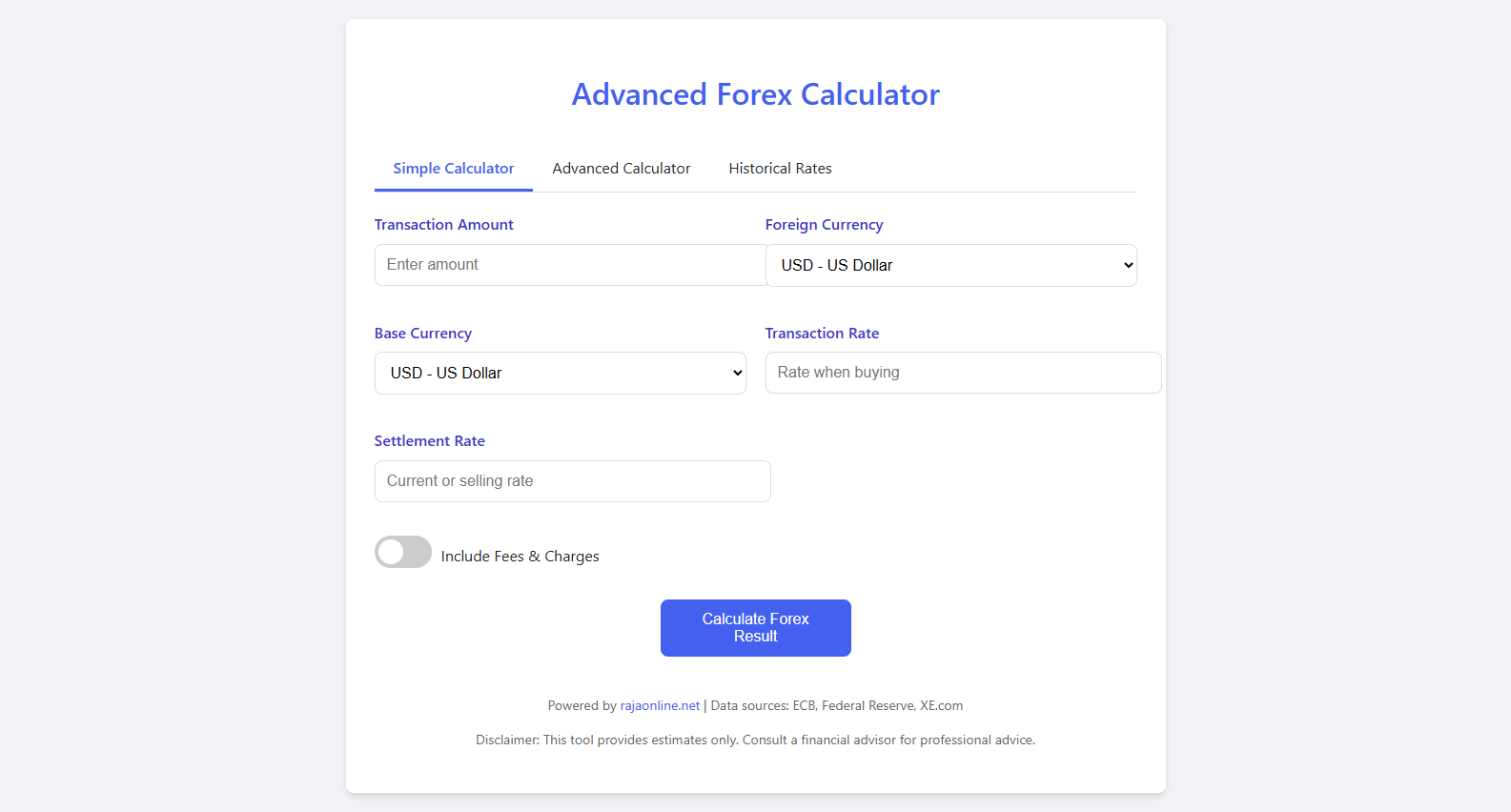Screen dimensions: 1511x812
Task: Click the Settlement Rate label
Action: point(430,441)
